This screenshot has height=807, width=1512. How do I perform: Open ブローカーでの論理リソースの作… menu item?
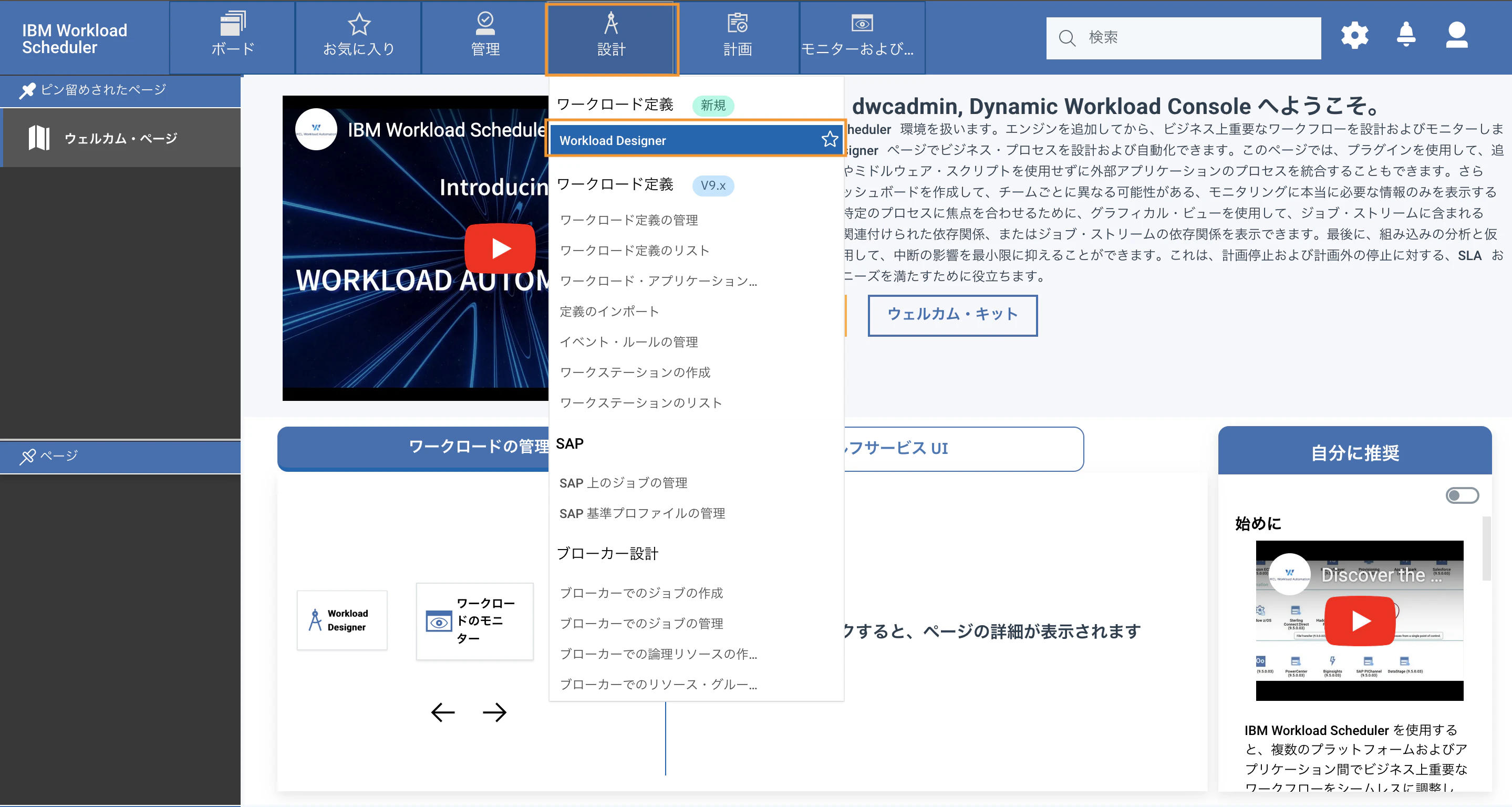point(658,655)
